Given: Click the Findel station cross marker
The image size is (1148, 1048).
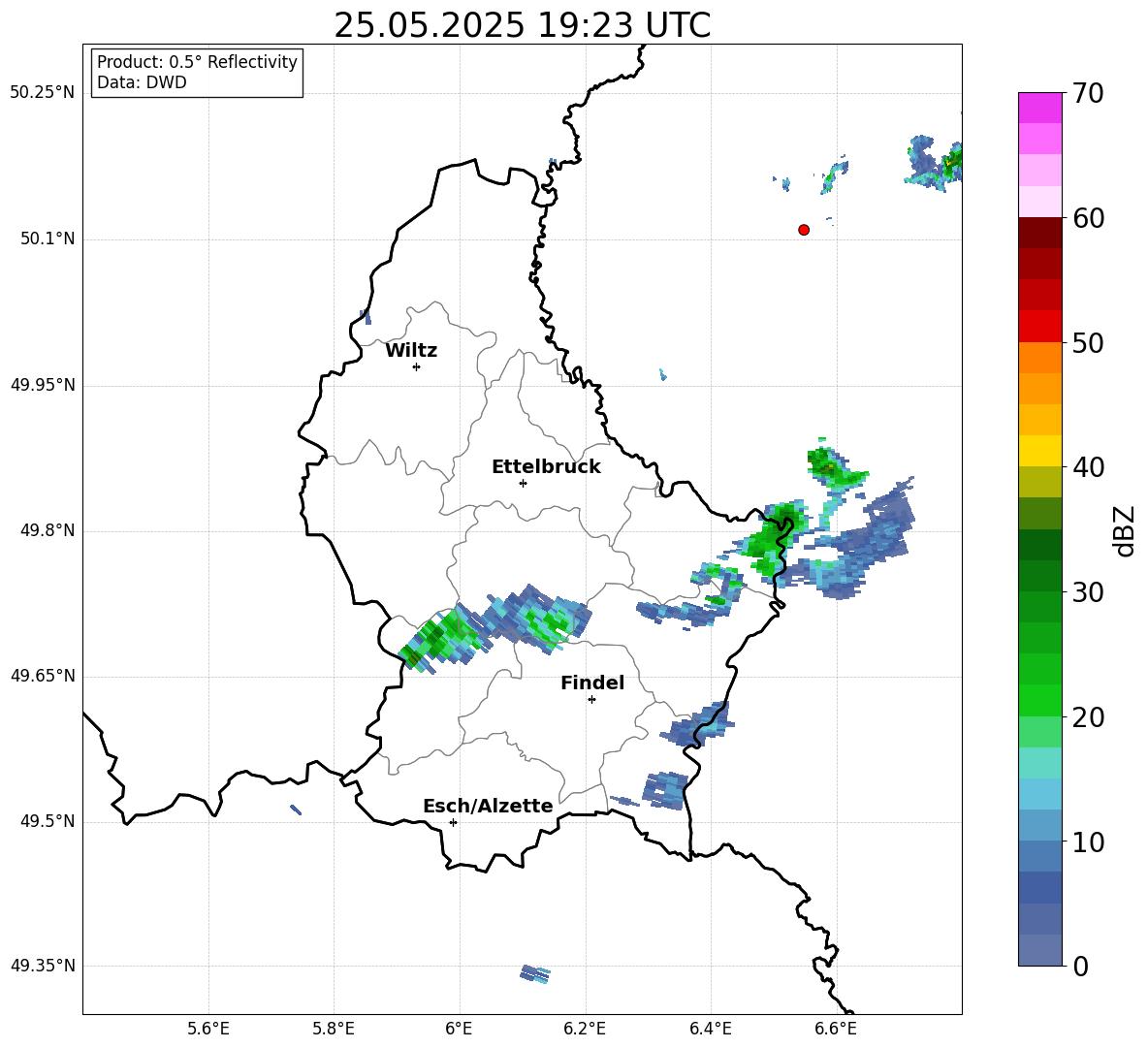Looking at the screenshot, I should pos(591,700).
